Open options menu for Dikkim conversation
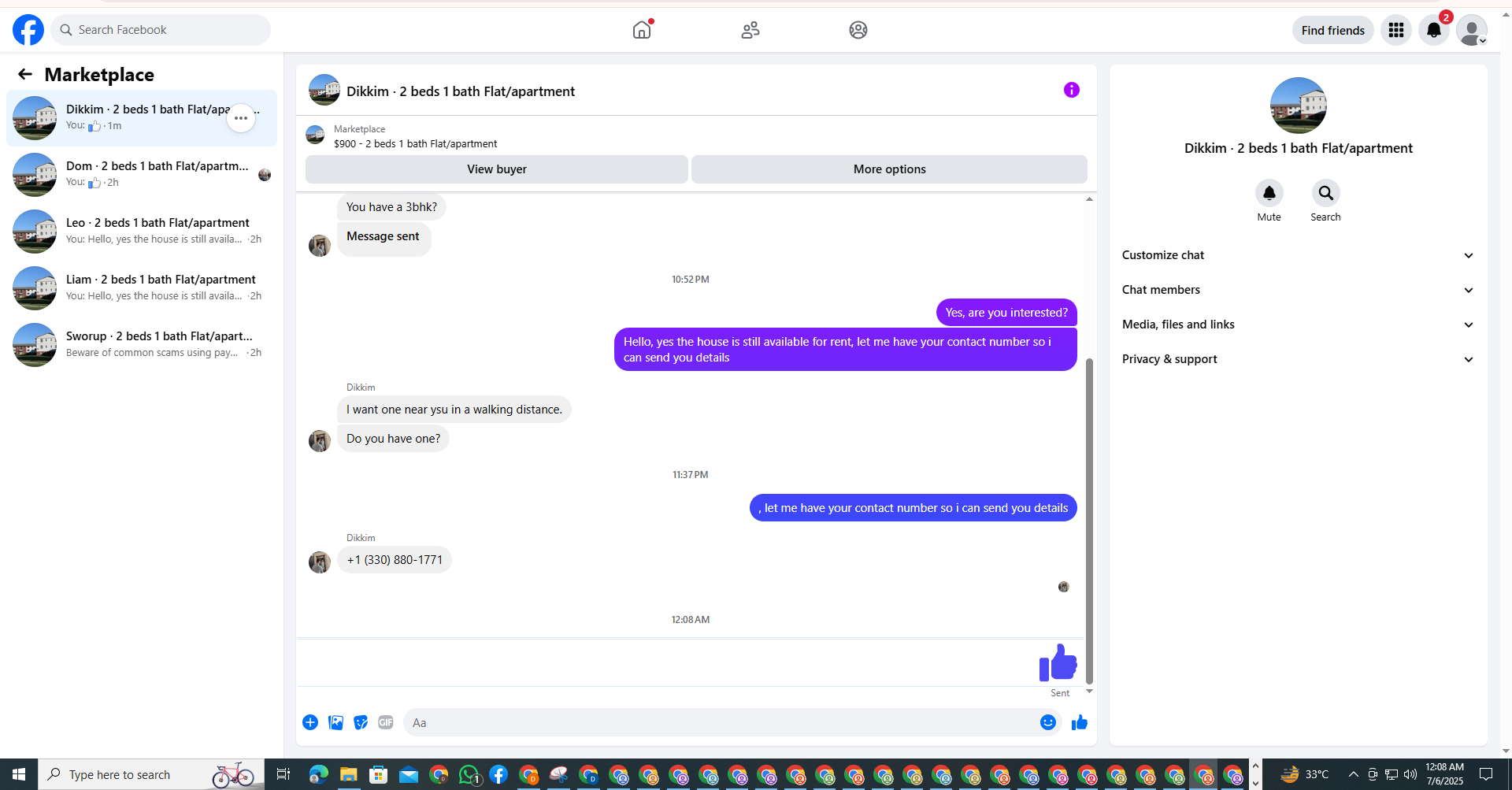Viewport: 1512px width, 790px height. 241,118
